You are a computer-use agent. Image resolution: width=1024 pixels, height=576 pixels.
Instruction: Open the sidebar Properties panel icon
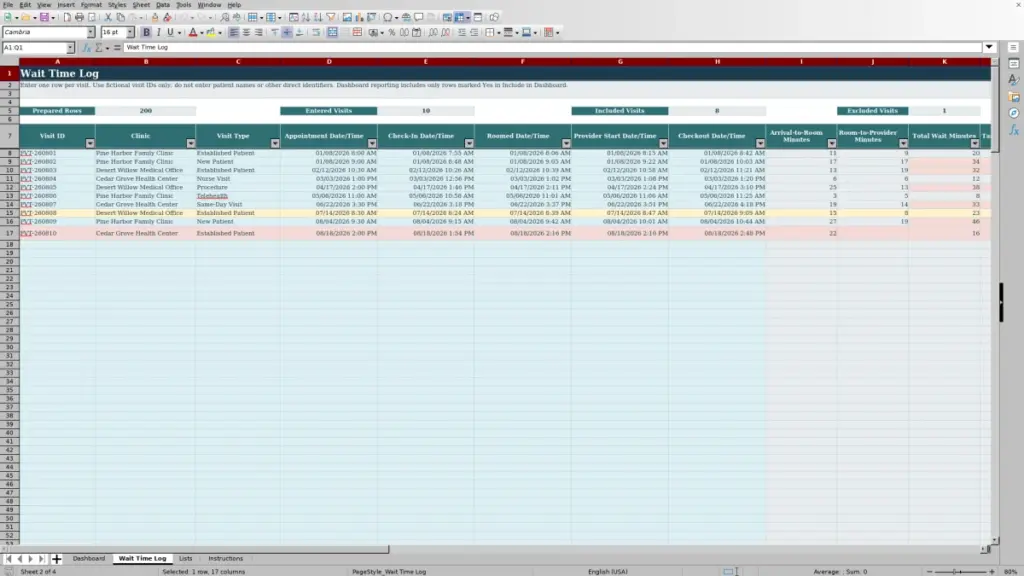click(1014, 63)
